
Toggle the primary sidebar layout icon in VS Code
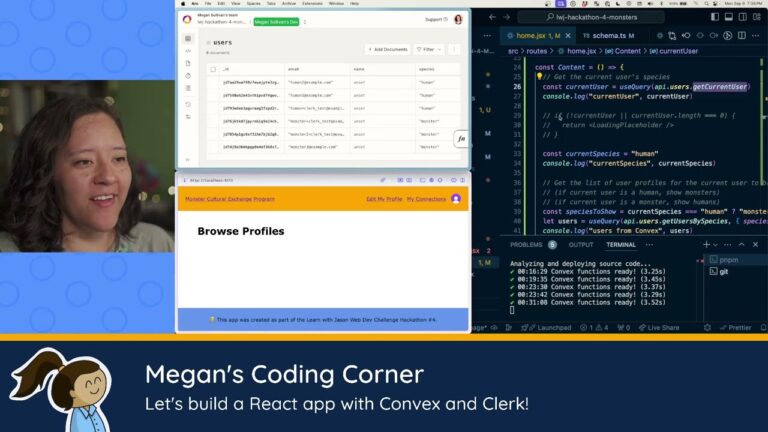tap(713, 17)
